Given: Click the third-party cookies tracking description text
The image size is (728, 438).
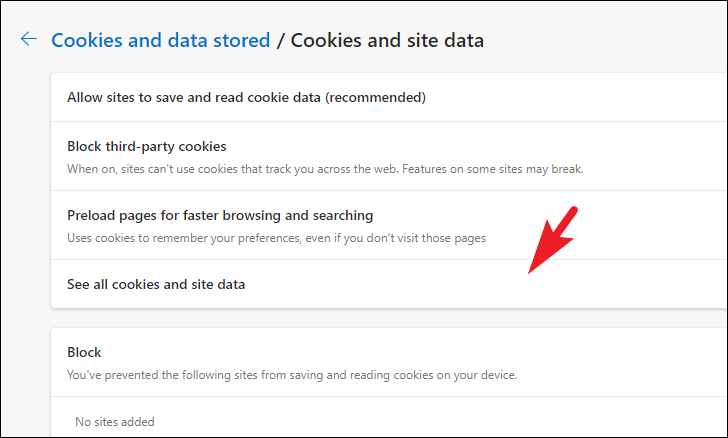Looking at the screenshot, I should tap(325, 169).
